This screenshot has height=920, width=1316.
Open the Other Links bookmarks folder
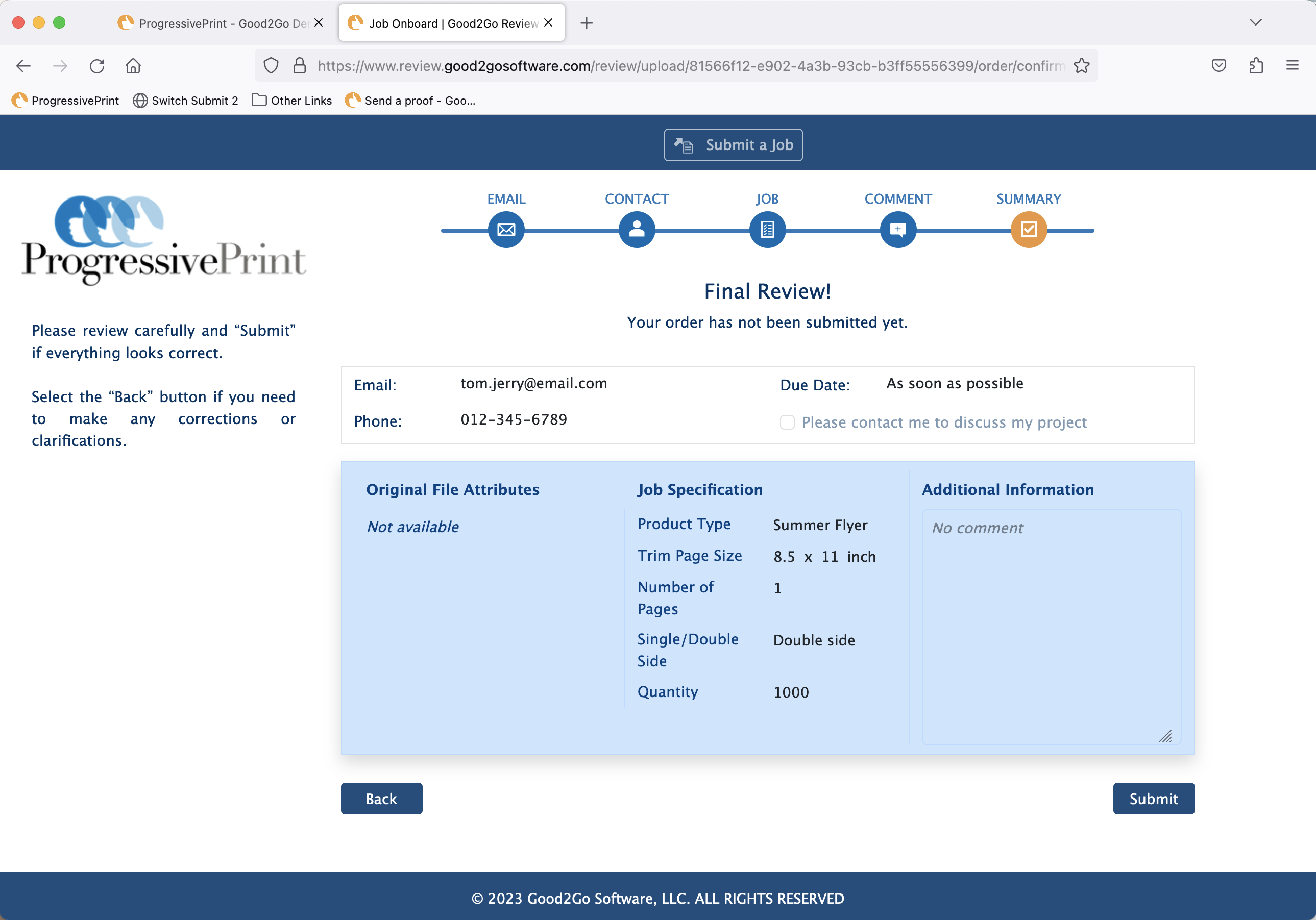[x=292, y=100]
